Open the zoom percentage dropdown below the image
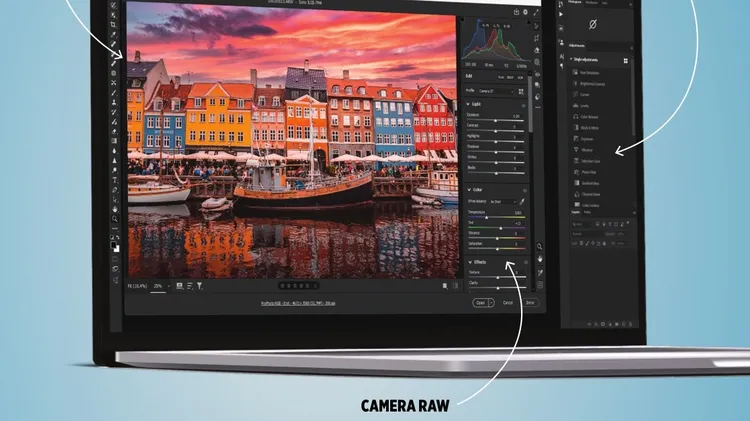The image size is (750, 421). [x=159, y=286]
